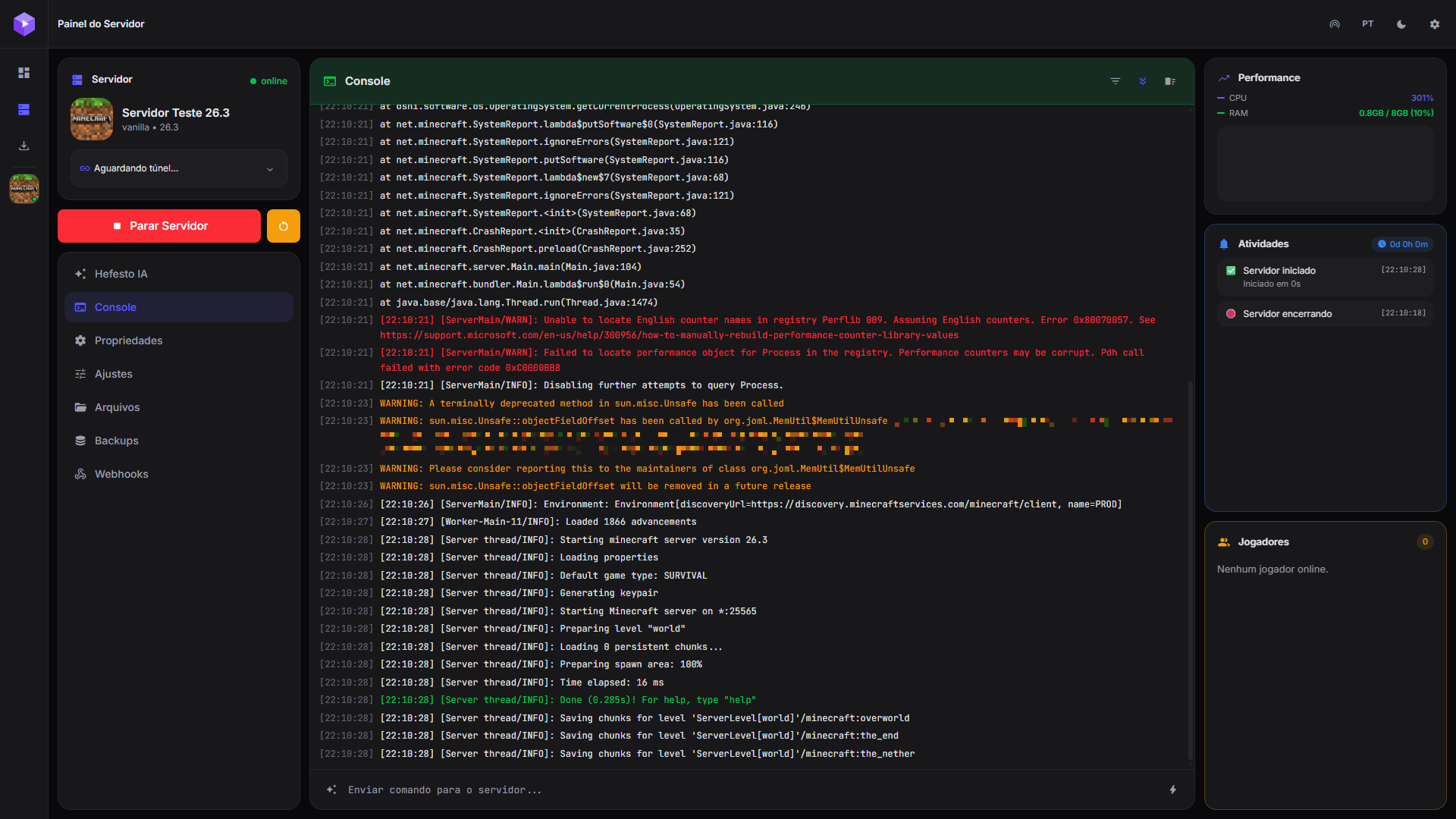This screenshot has width=1456, height=819.
Task: Click AI sparkle icon beside command input
Action: click(331, 790)
